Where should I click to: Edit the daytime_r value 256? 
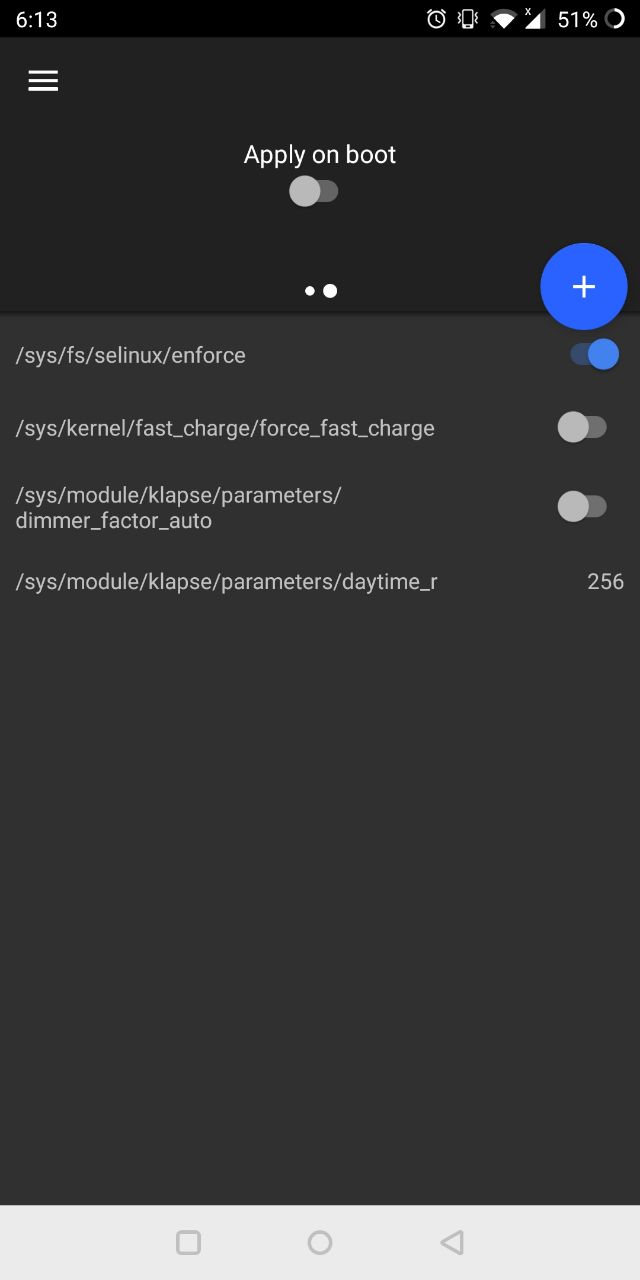[x=605, y=582]
